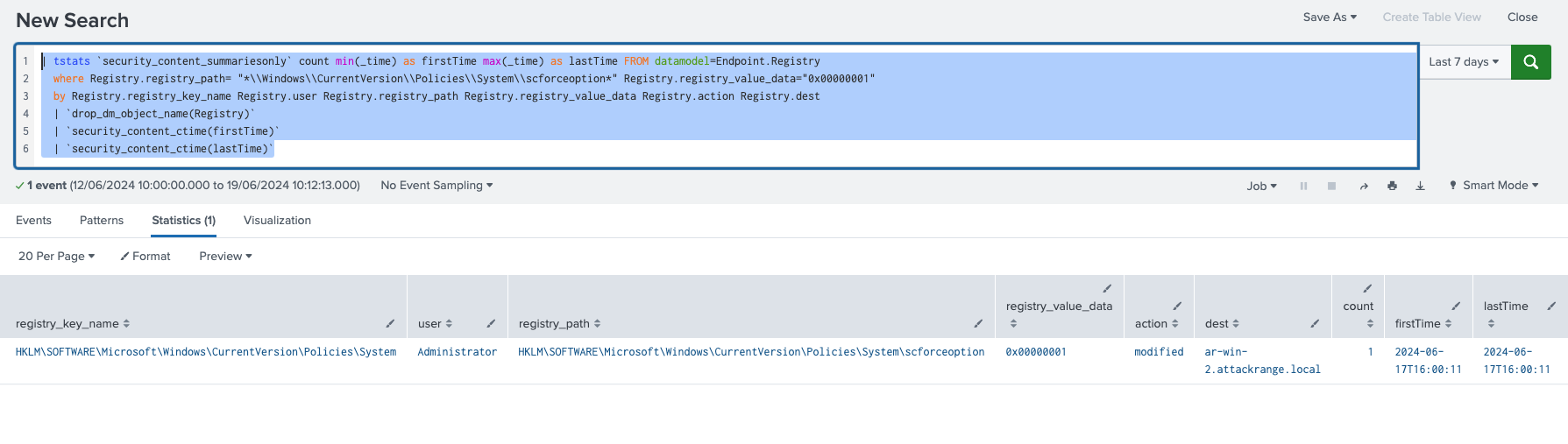The image size is (1568, 444).
Task: Pause the search job
Action: coord(1303,186)
